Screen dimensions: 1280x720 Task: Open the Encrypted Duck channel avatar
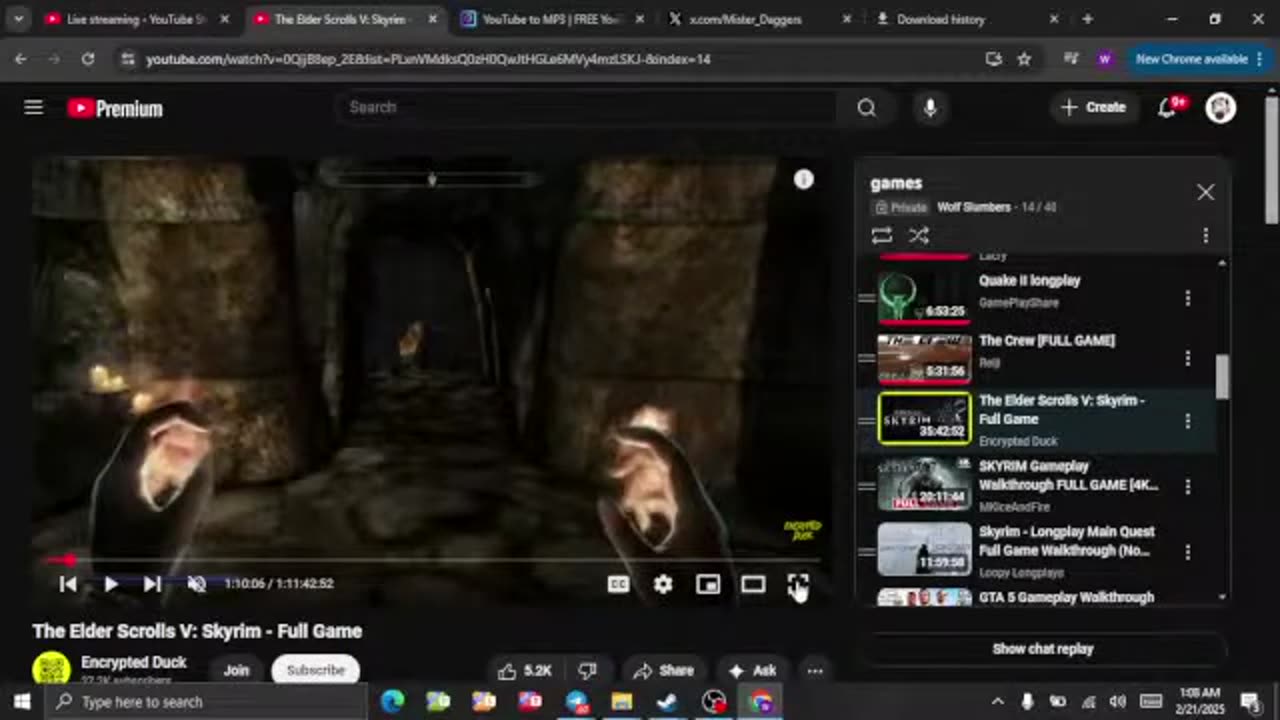(x=51, y=669)
